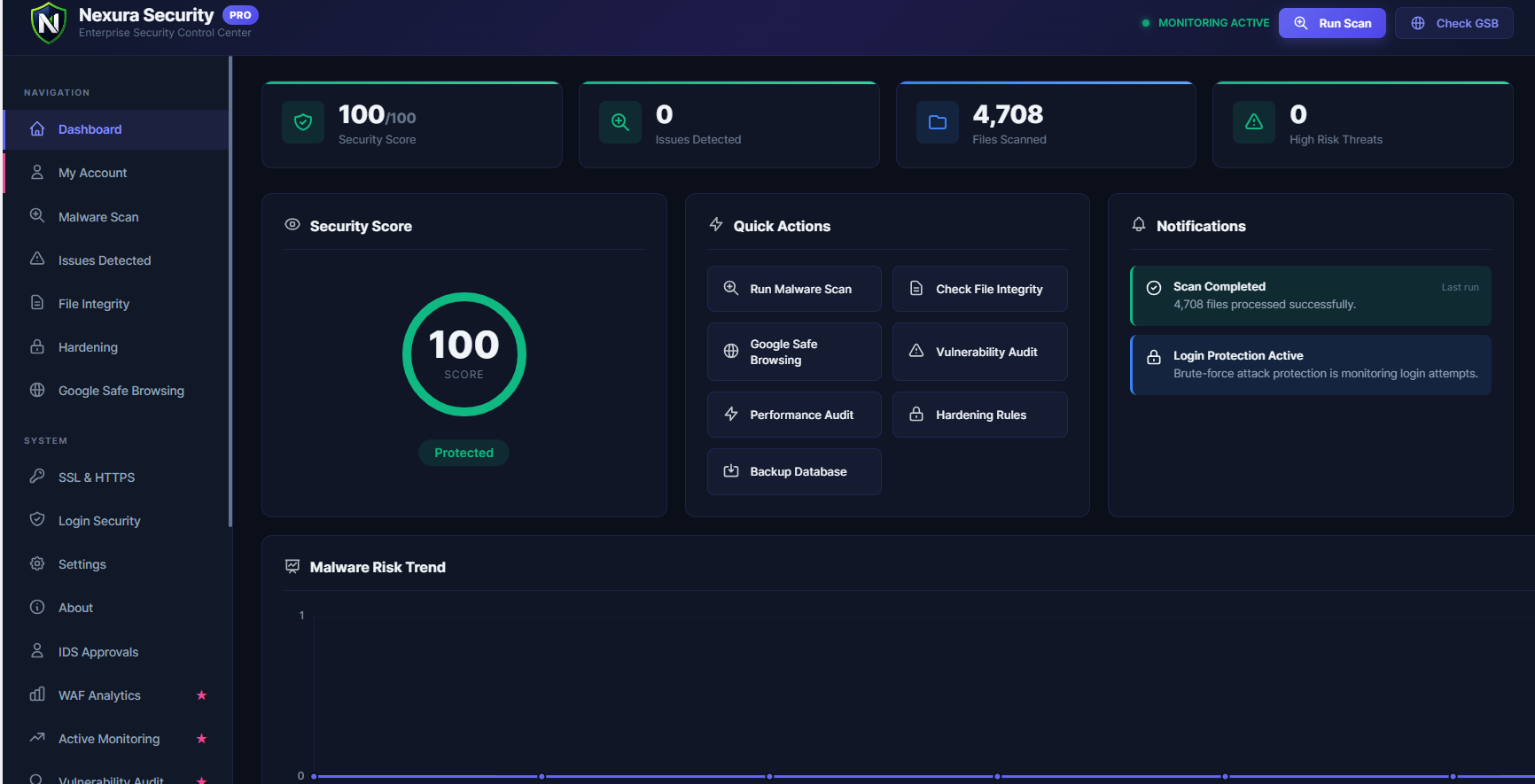Click the About info icon
1535x784 pixels.
click(37, 607)
